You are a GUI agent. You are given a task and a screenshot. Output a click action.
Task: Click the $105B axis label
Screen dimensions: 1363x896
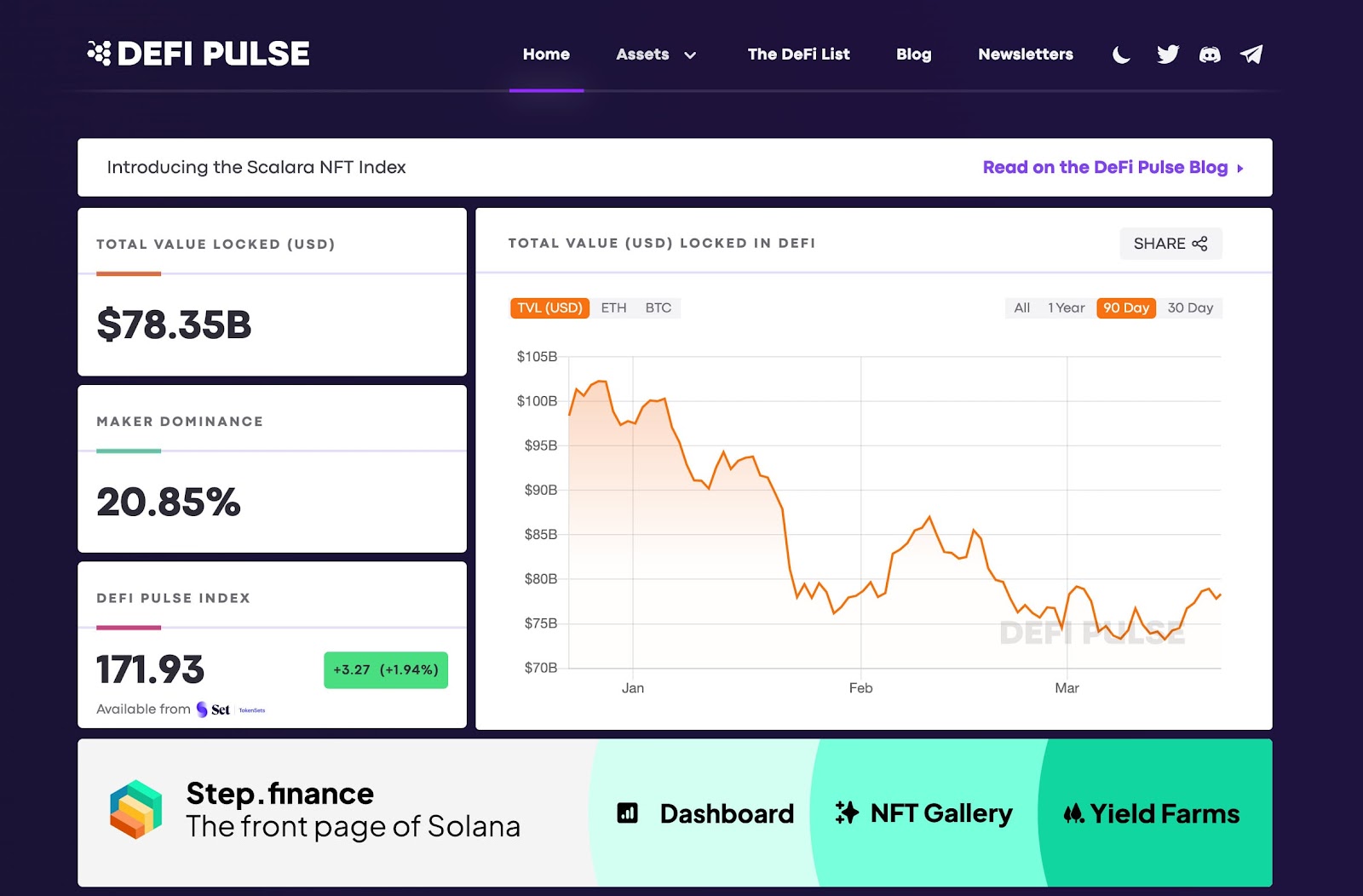coord(537,356)
